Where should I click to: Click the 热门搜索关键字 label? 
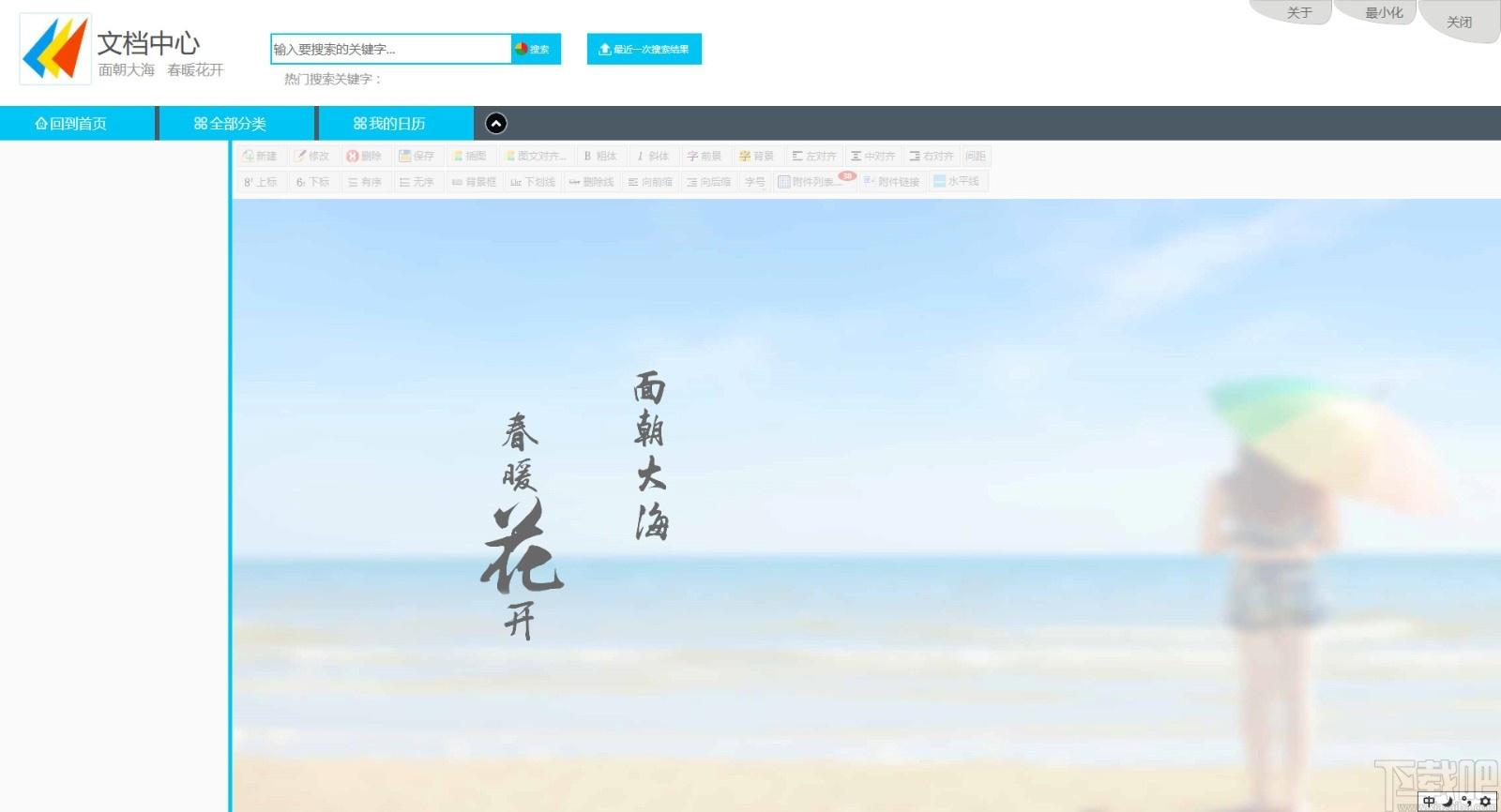coord(333,79)
